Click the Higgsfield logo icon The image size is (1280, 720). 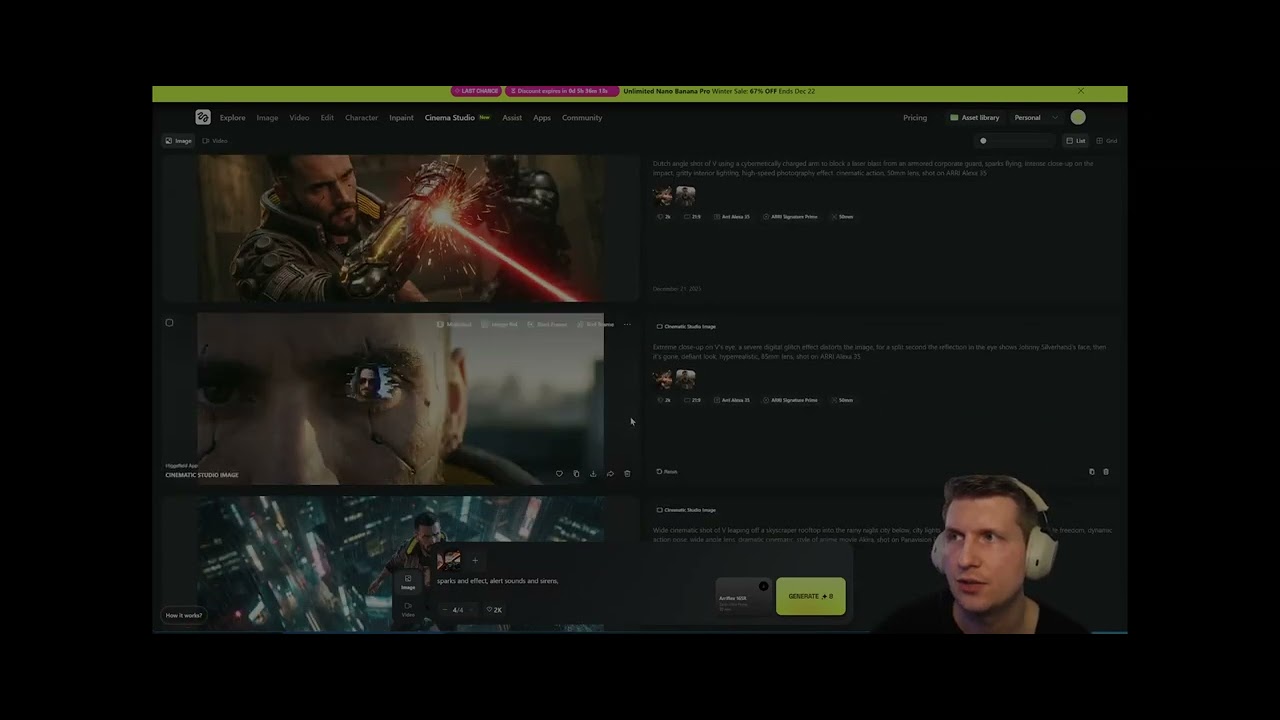203,117
